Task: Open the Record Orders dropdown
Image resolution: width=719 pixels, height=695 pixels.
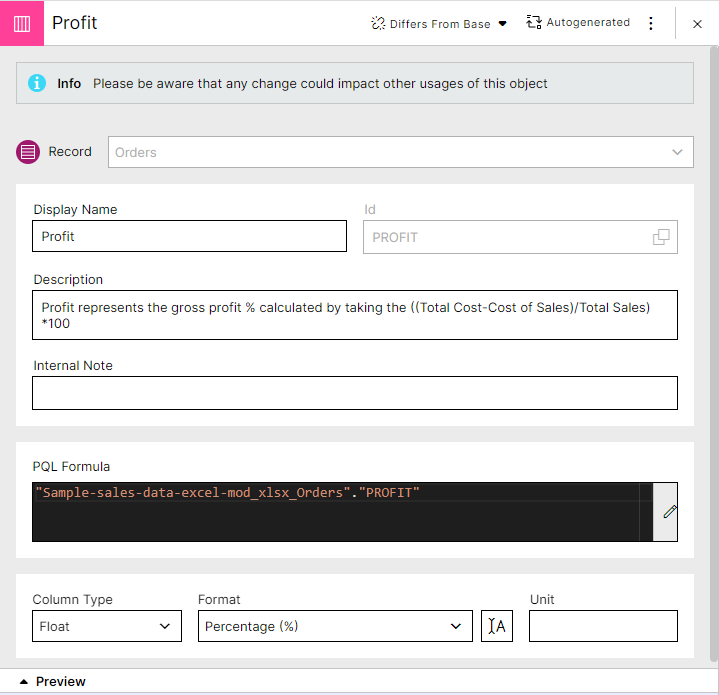Action: (x=400, y=152)
